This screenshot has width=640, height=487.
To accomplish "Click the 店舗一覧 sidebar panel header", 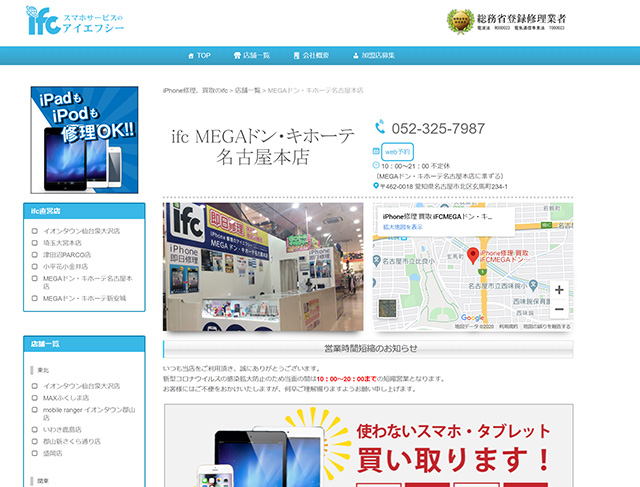I will tap(84, 344).
